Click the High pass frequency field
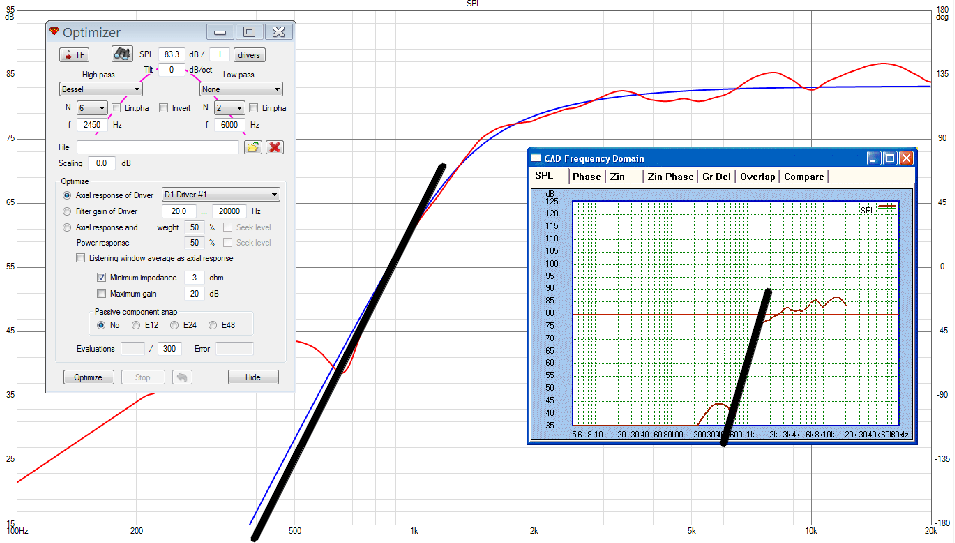 [92, 125]
